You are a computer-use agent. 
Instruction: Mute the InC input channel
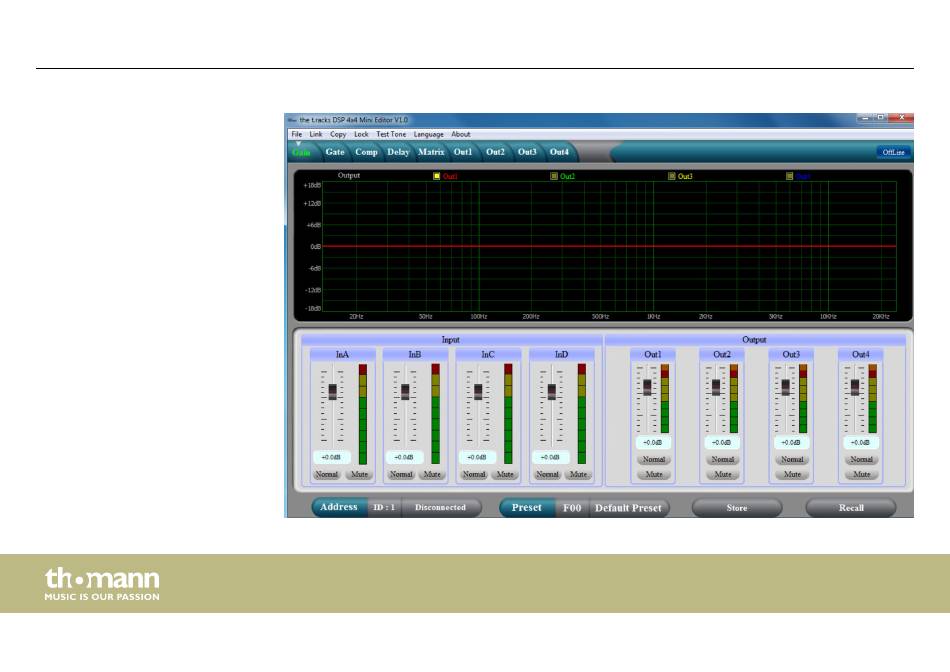(505, 474)
